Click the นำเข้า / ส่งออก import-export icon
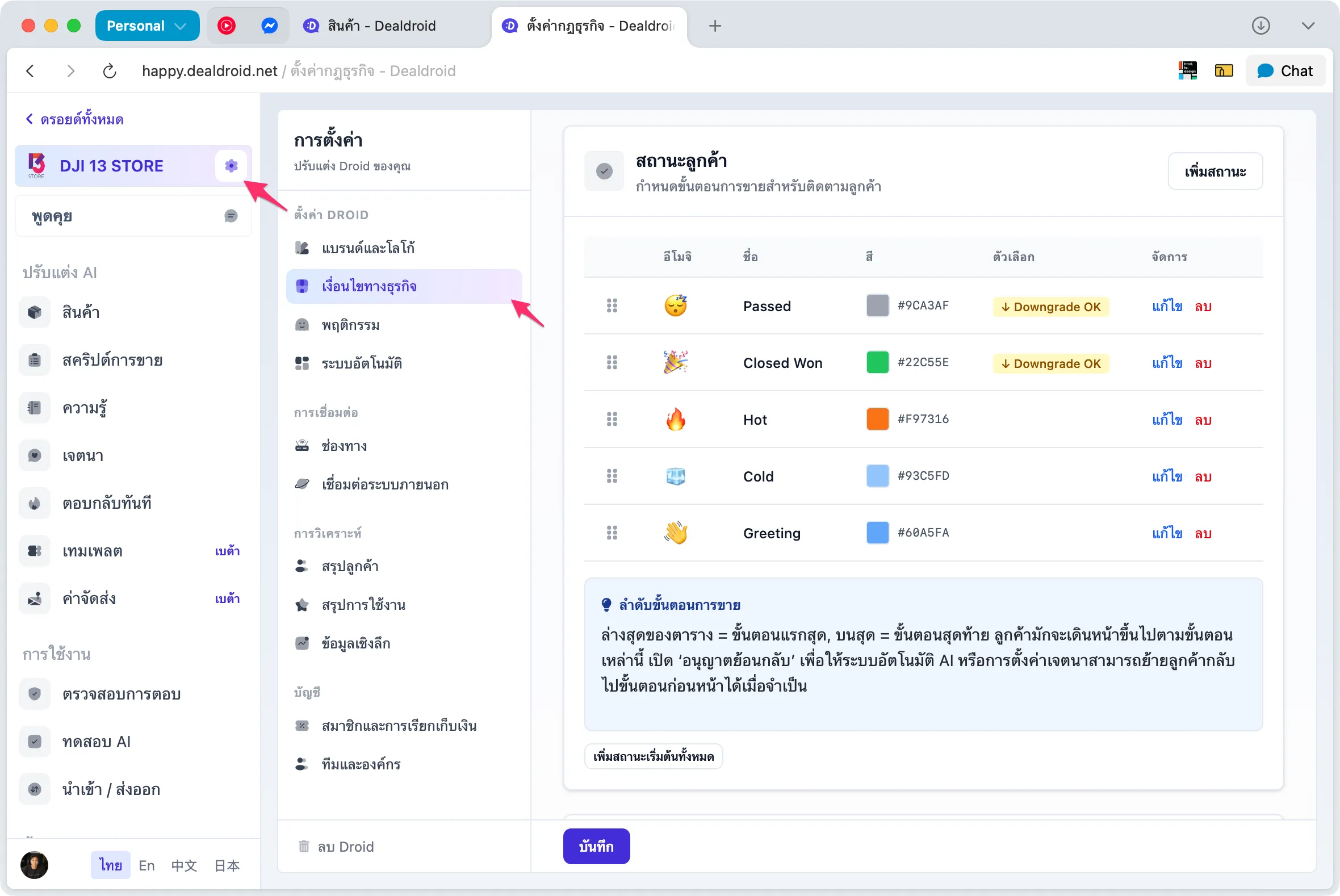 click(x=34, y=789)
